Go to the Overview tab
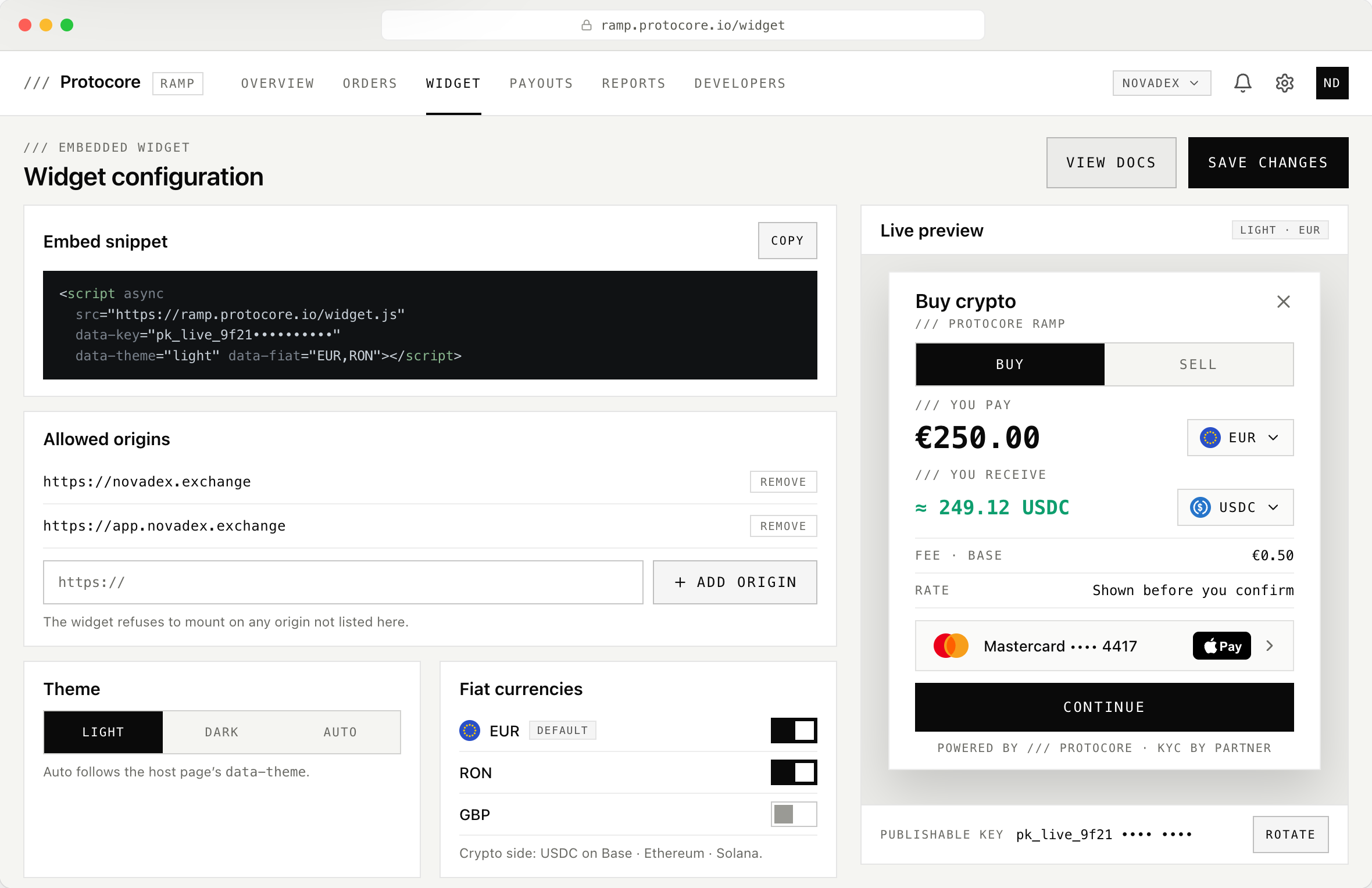Image resolution: width=1372 pixels, height=888 pixels. point(278,83)
